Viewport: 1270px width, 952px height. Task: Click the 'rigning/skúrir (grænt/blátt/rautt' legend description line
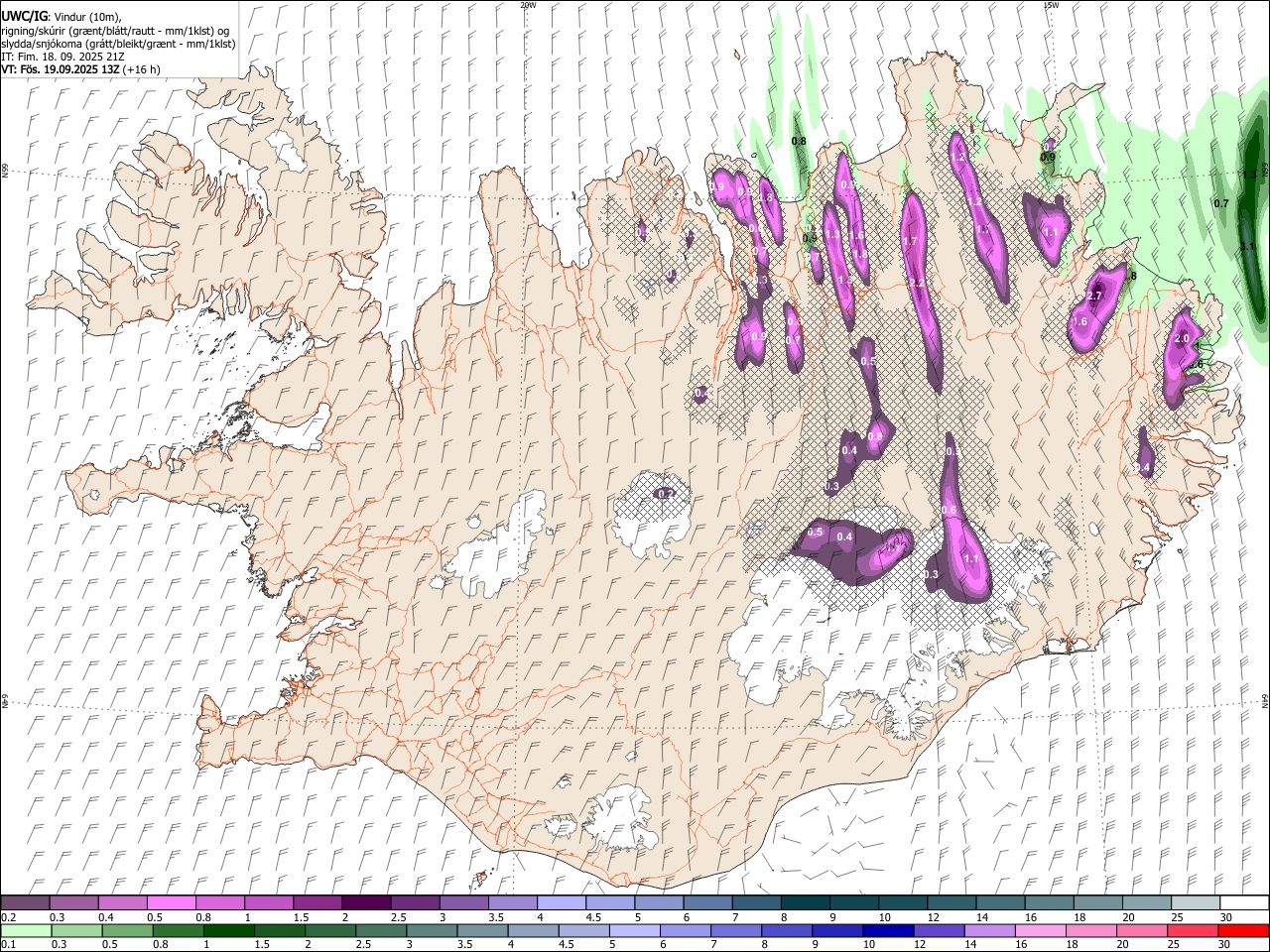[x=115, y=31]
